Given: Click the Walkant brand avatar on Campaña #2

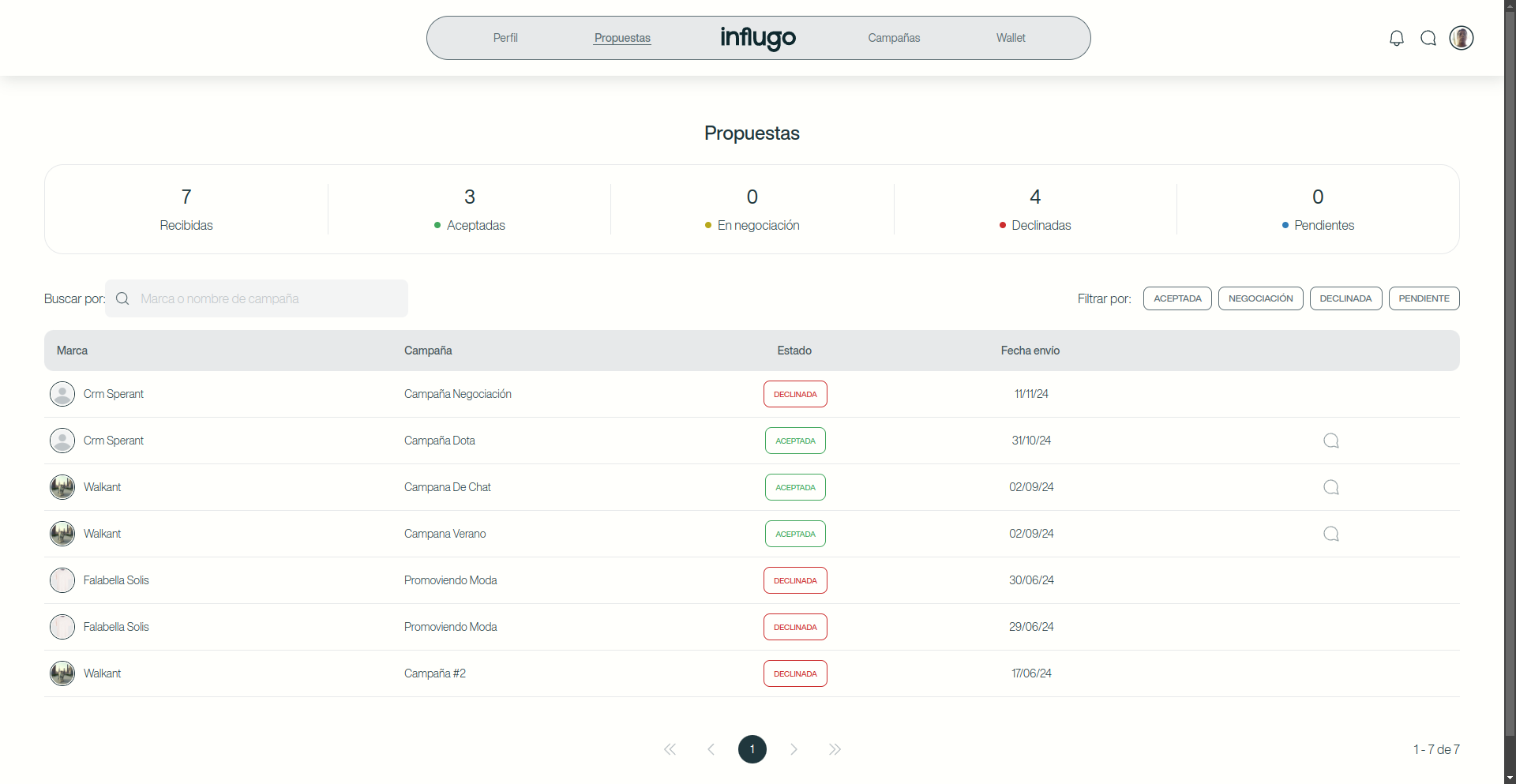Looking at the screenshot, I should (x=62, y=673).
